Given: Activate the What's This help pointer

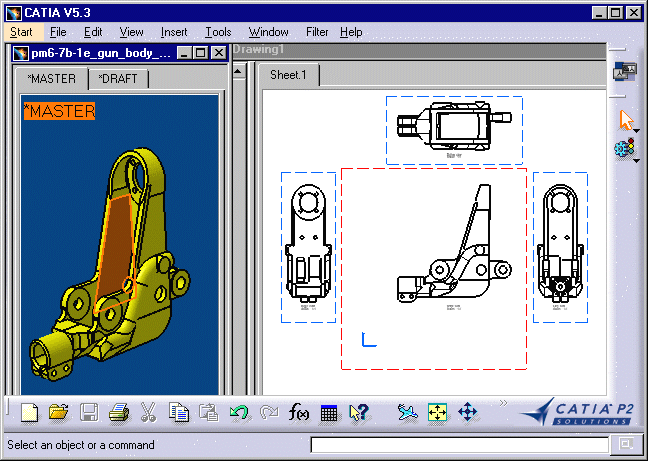Looking at the screenshot, I should point(358,412).
